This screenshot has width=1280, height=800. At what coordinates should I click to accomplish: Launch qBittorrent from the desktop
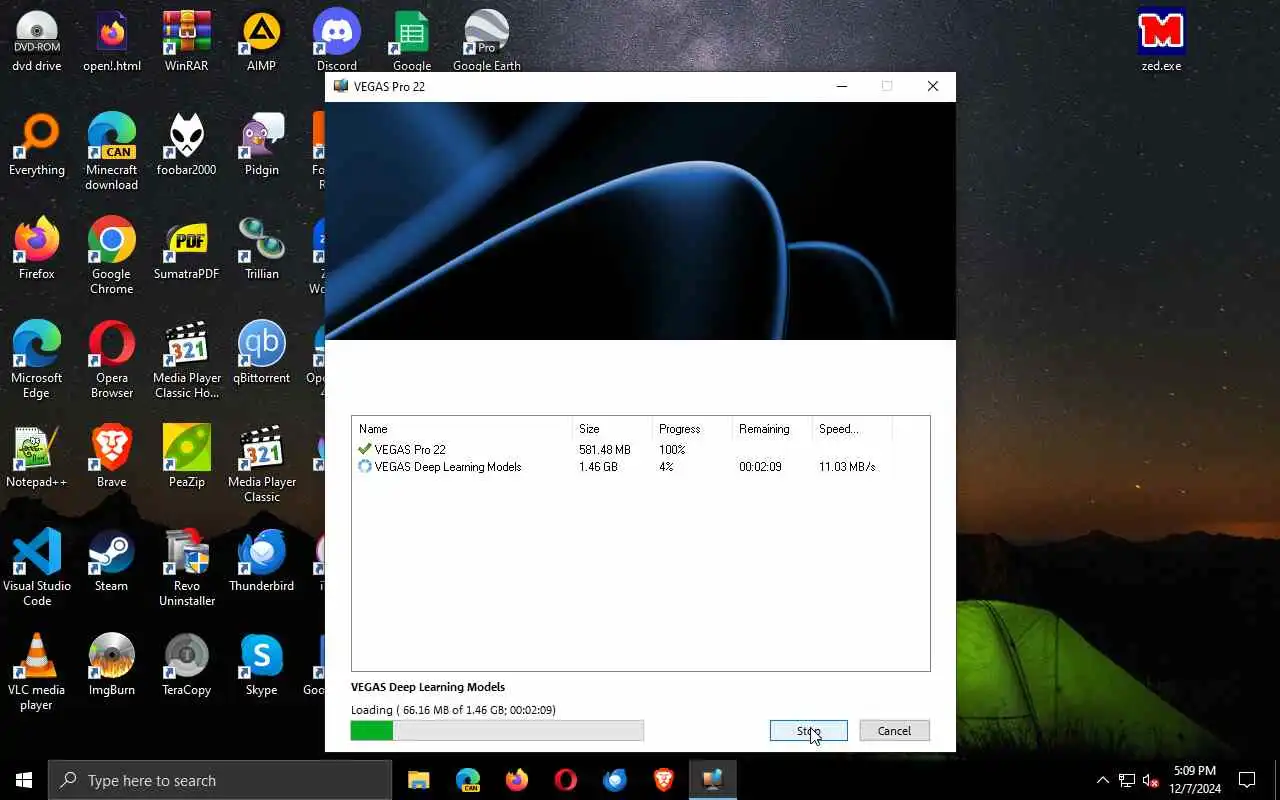[x=262, y=353]
